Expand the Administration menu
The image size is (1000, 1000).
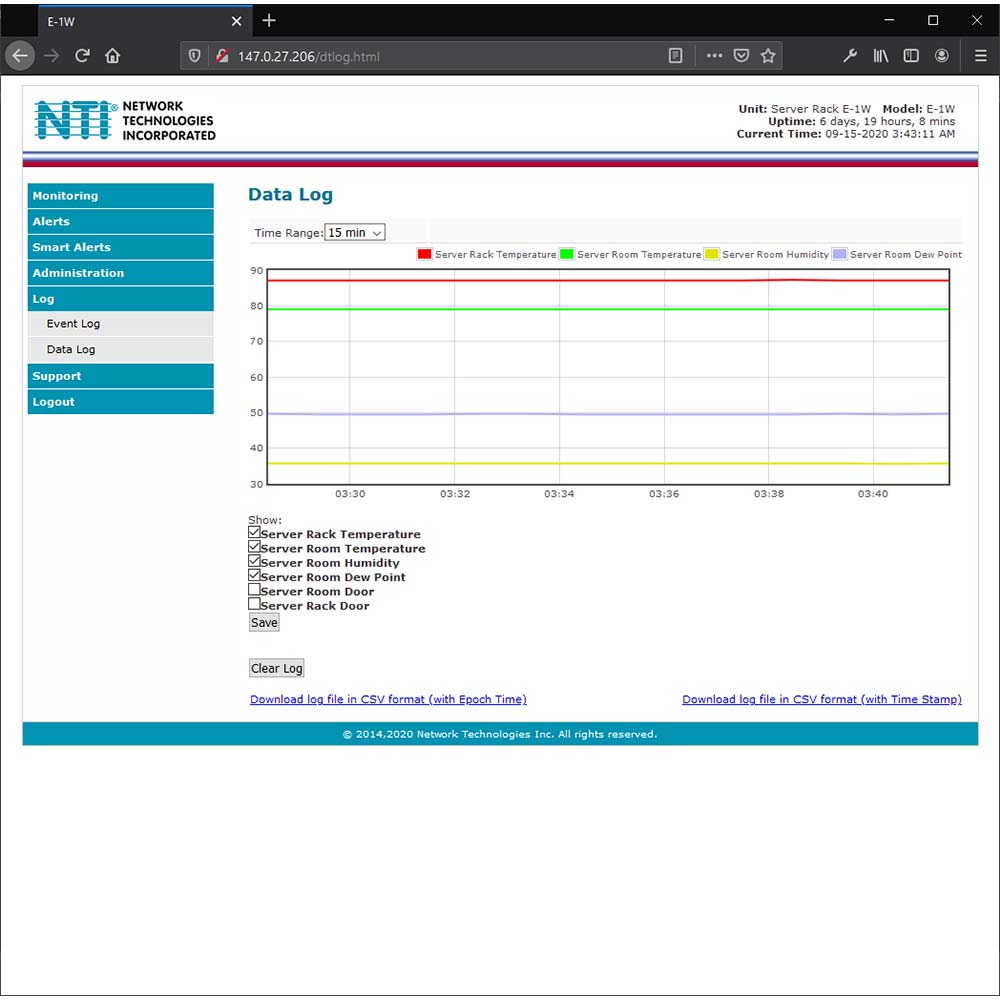[x=121, y=273]
